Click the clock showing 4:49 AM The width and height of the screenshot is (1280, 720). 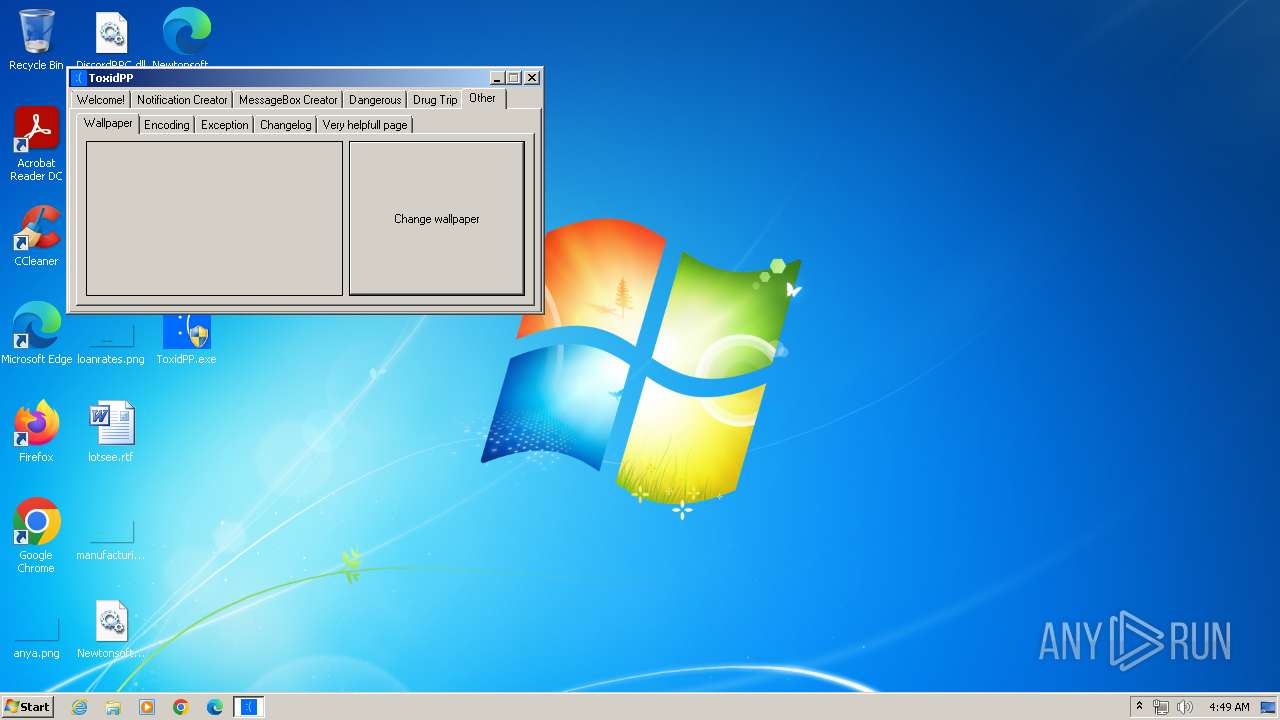(1228, 707)
